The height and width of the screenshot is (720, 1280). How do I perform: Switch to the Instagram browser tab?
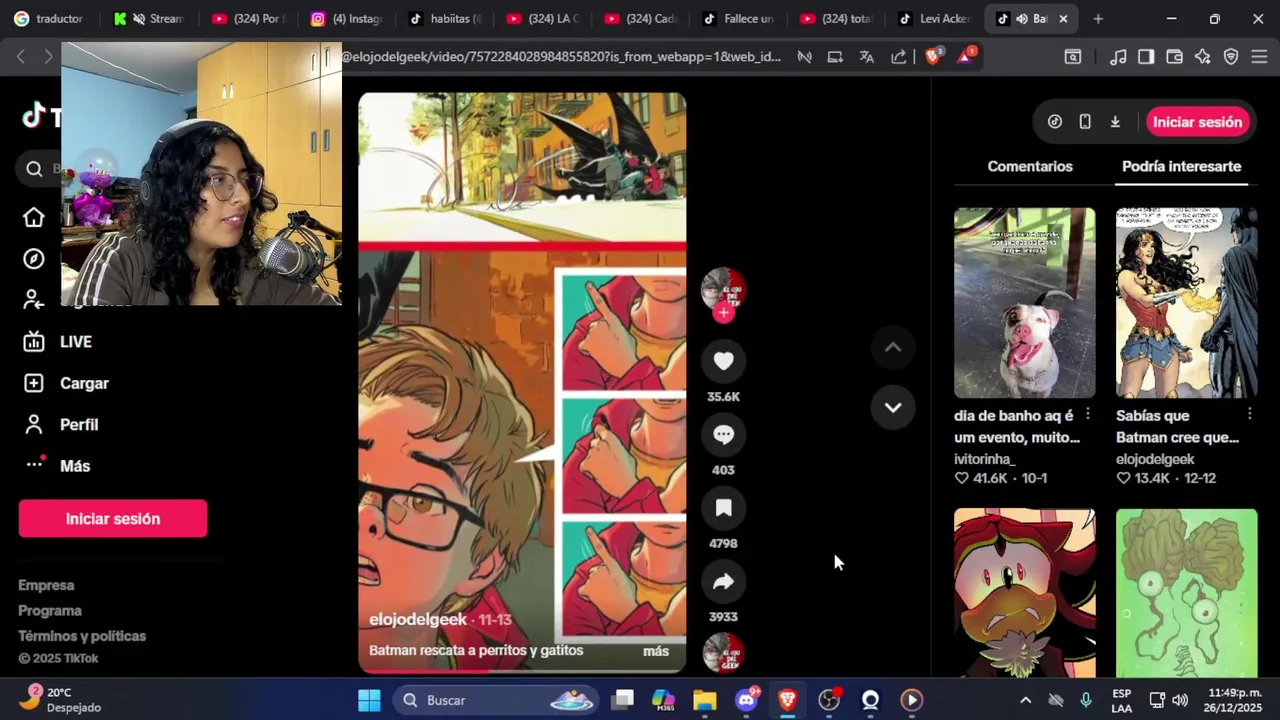[x=348, y=19]
